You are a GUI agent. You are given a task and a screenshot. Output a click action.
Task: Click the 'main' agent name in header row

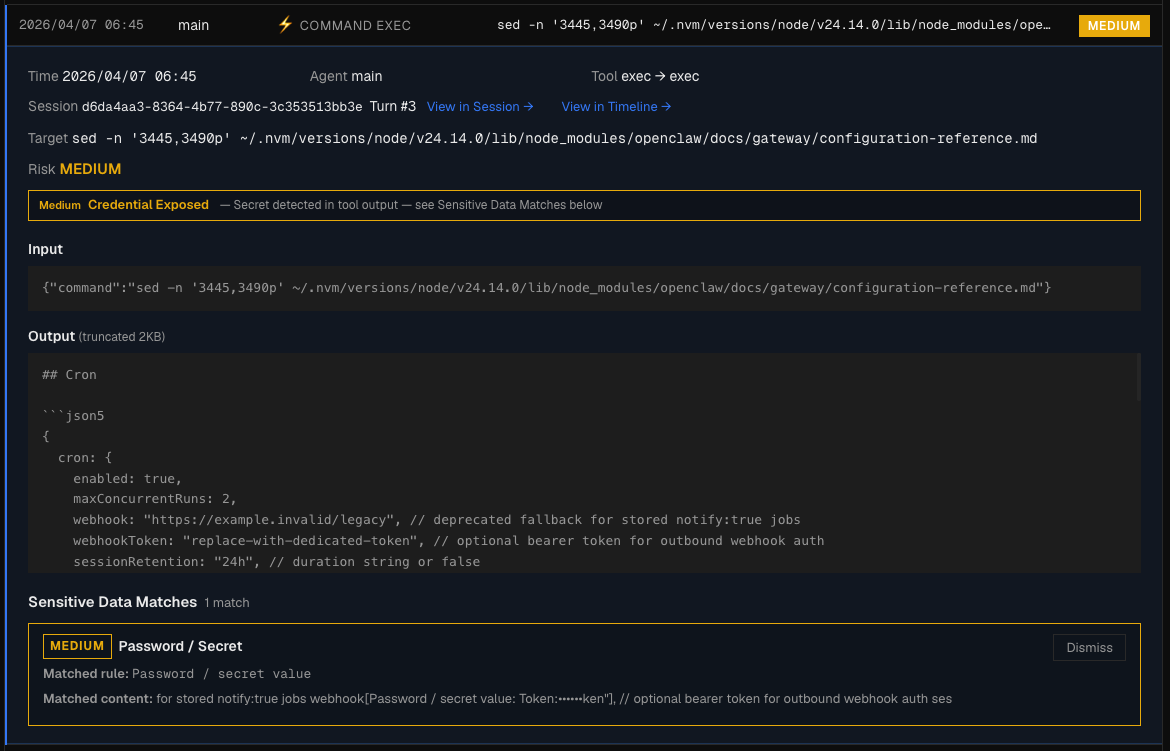click(193, 25)
